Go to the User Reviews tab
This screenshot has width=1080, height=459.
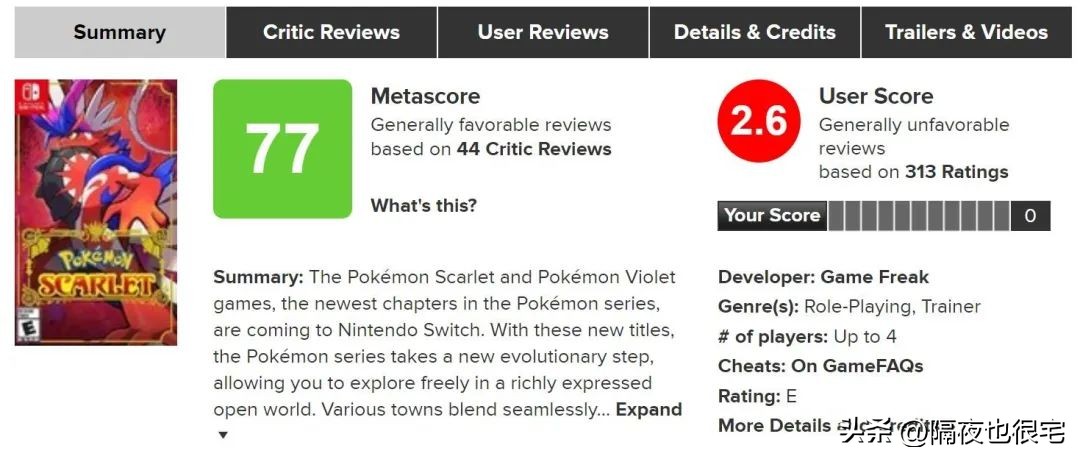click(543, 32)
